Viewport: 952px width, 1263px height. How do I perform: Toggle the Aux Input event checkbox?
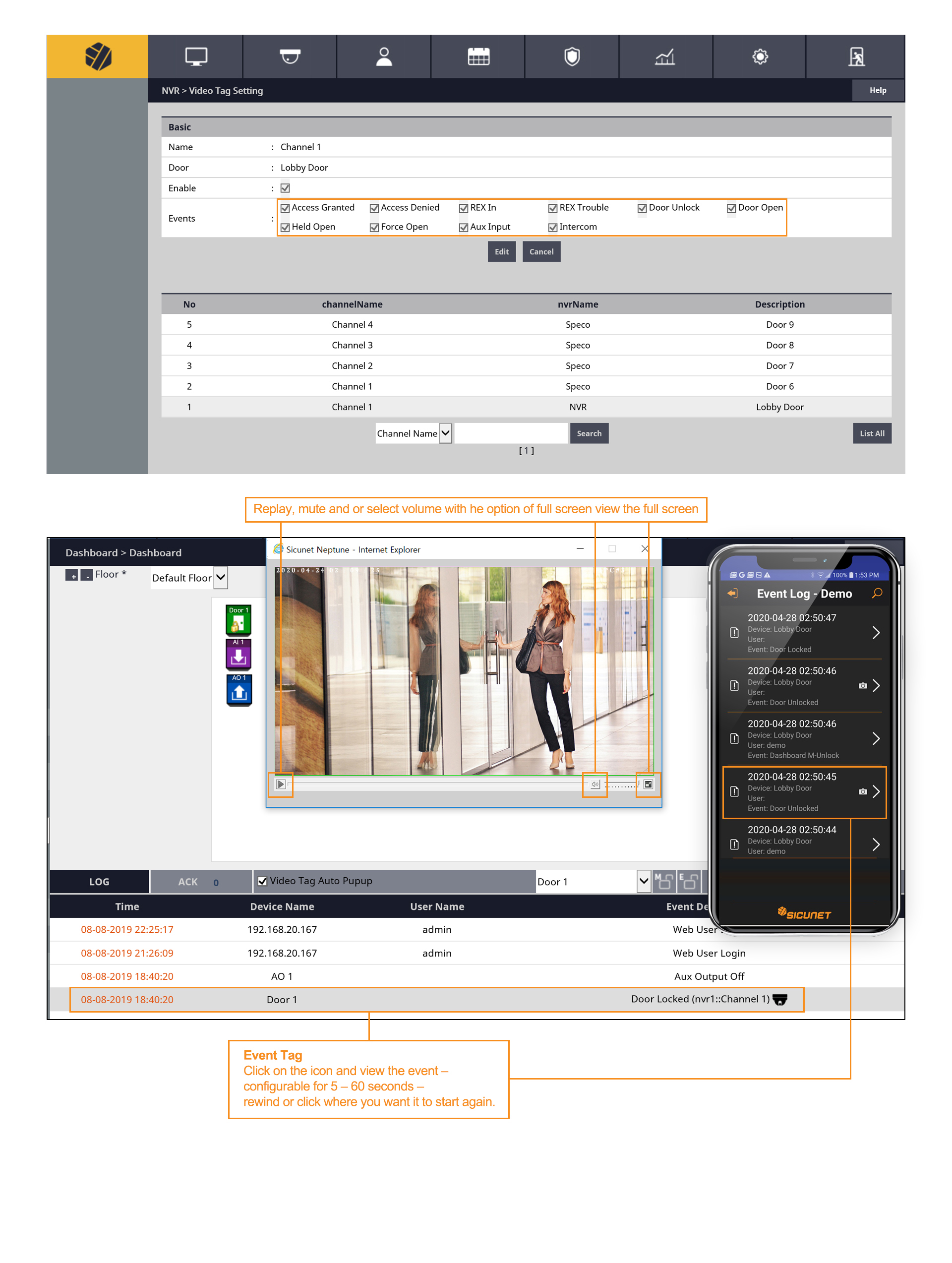[x=463, y=227]
